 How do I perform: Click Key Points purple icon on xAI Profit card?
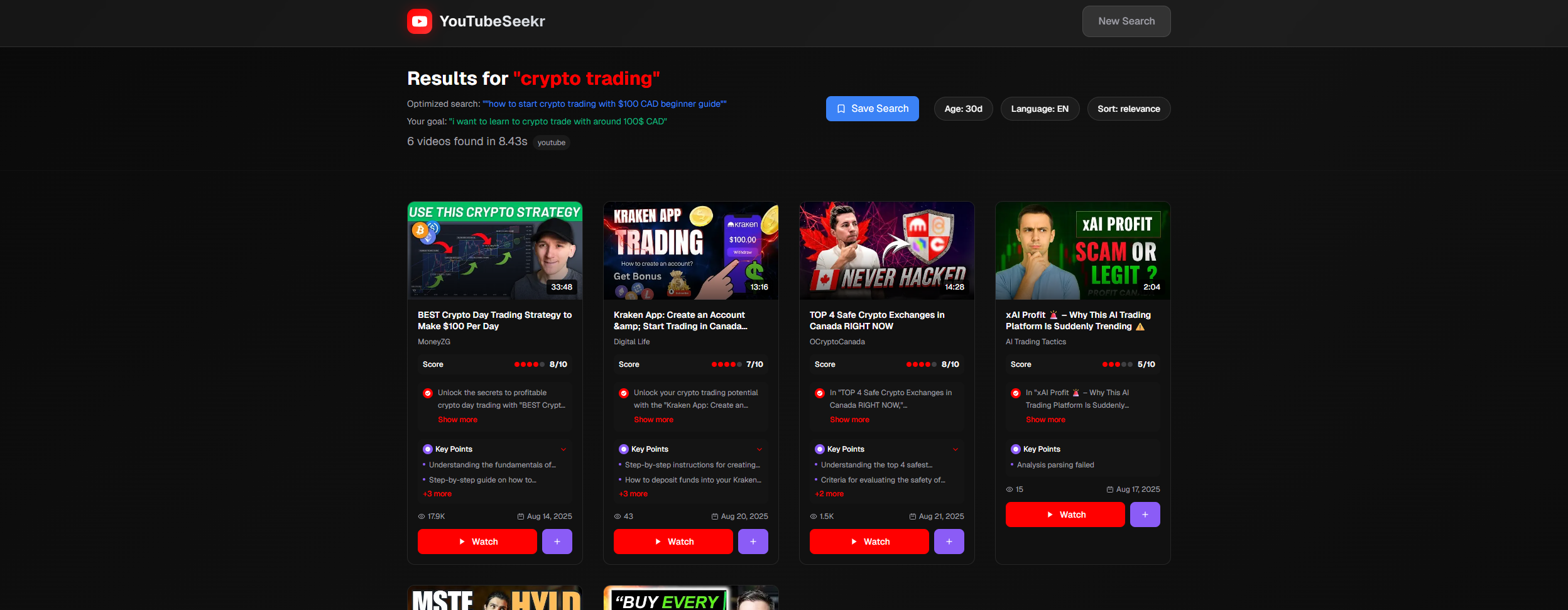[x=1016, y=449]
